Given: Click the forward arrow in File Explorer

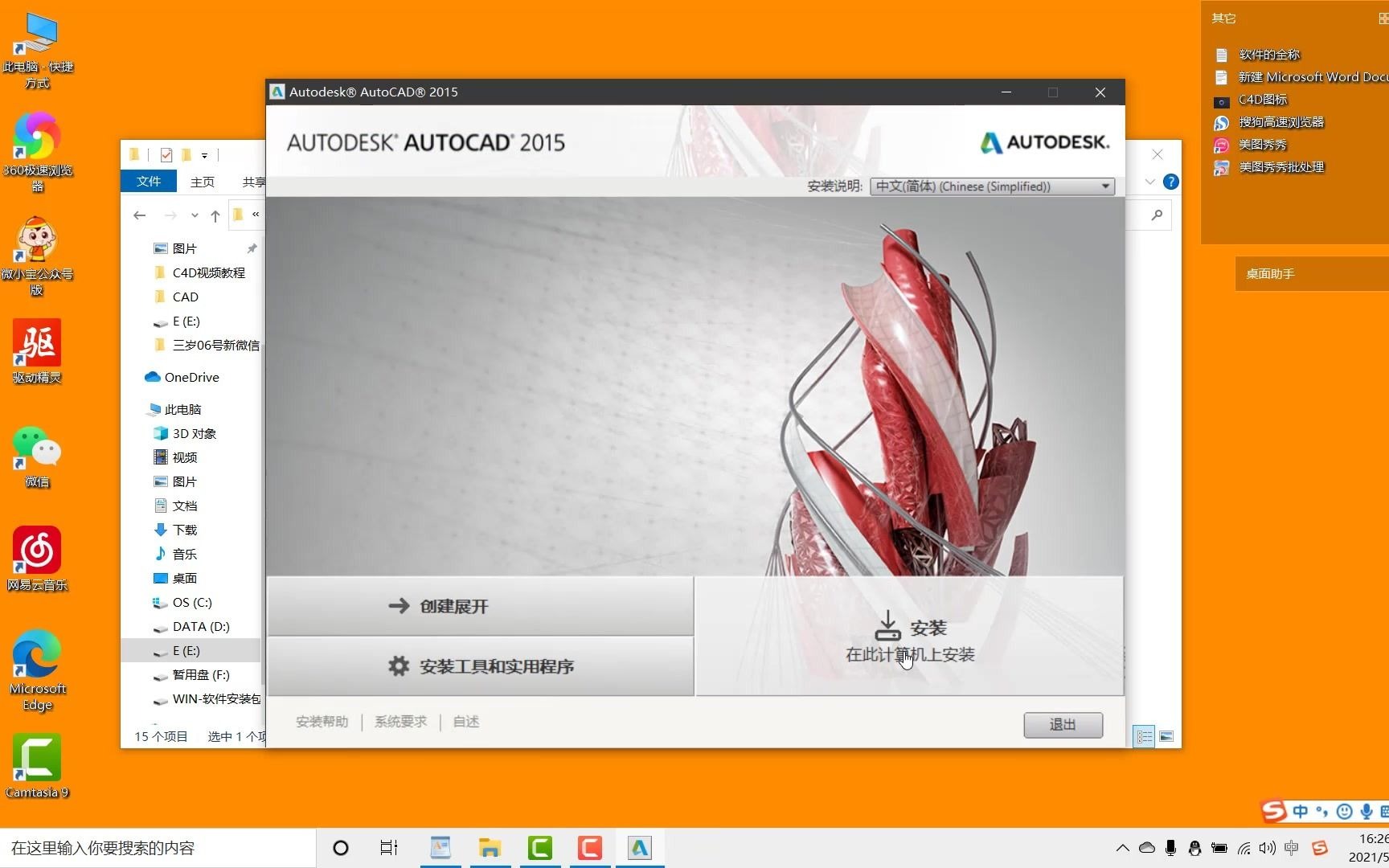Looking at the screenshot, I should (170, 215).
